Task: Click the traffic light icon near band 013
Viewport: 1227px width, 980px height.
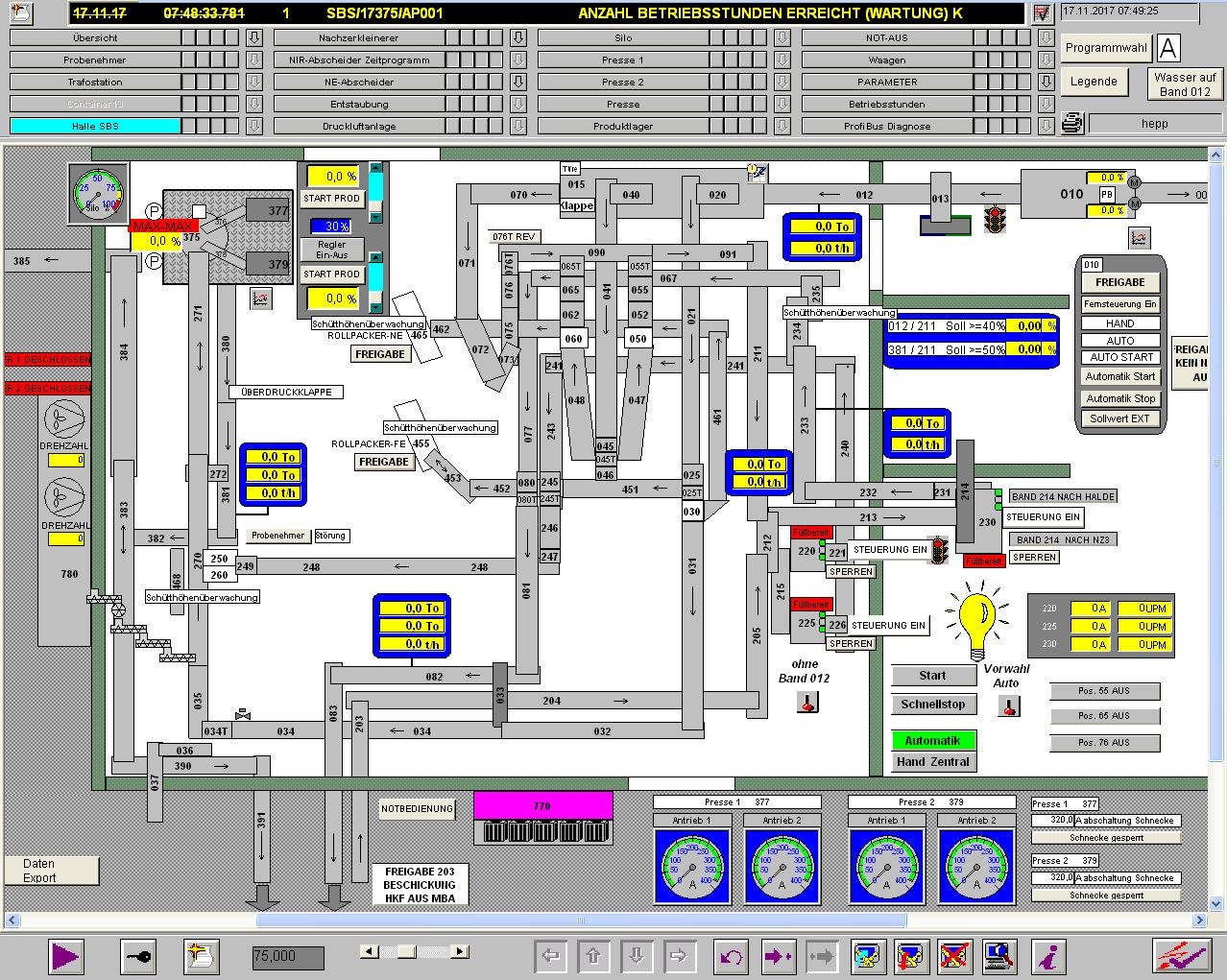Action: click(994, 219)
